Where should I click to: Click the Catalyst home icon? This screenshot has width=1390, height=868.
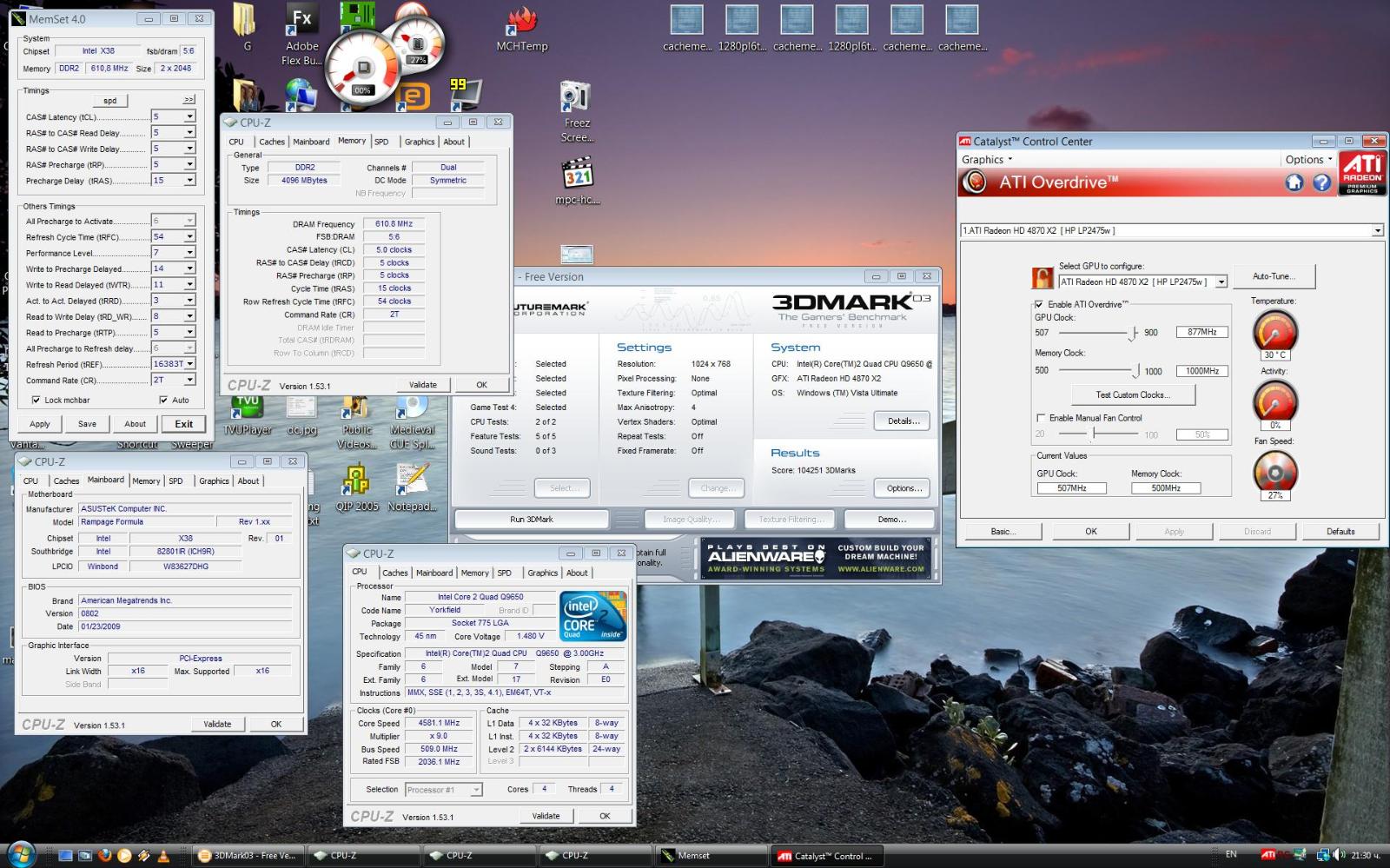point(1294,182)
